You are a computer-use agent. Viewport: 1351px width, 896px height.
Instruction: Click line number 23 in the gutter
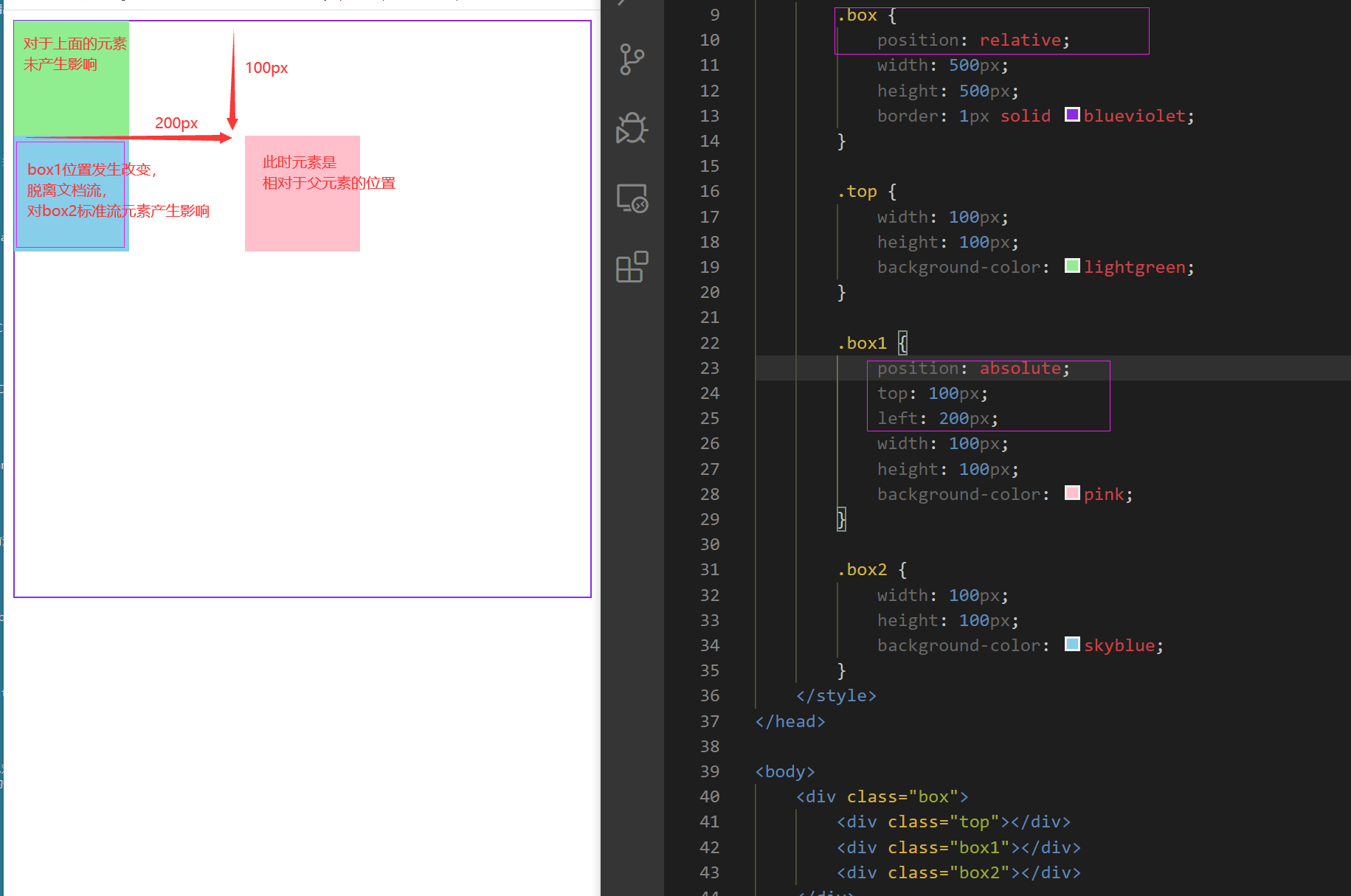tap(709, 368)
